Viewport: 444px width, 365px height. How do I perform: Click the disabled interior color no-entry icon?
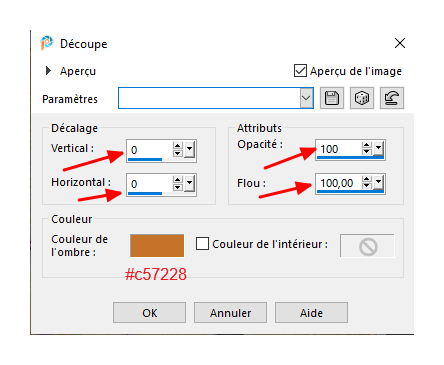click(x=368, y=247)
